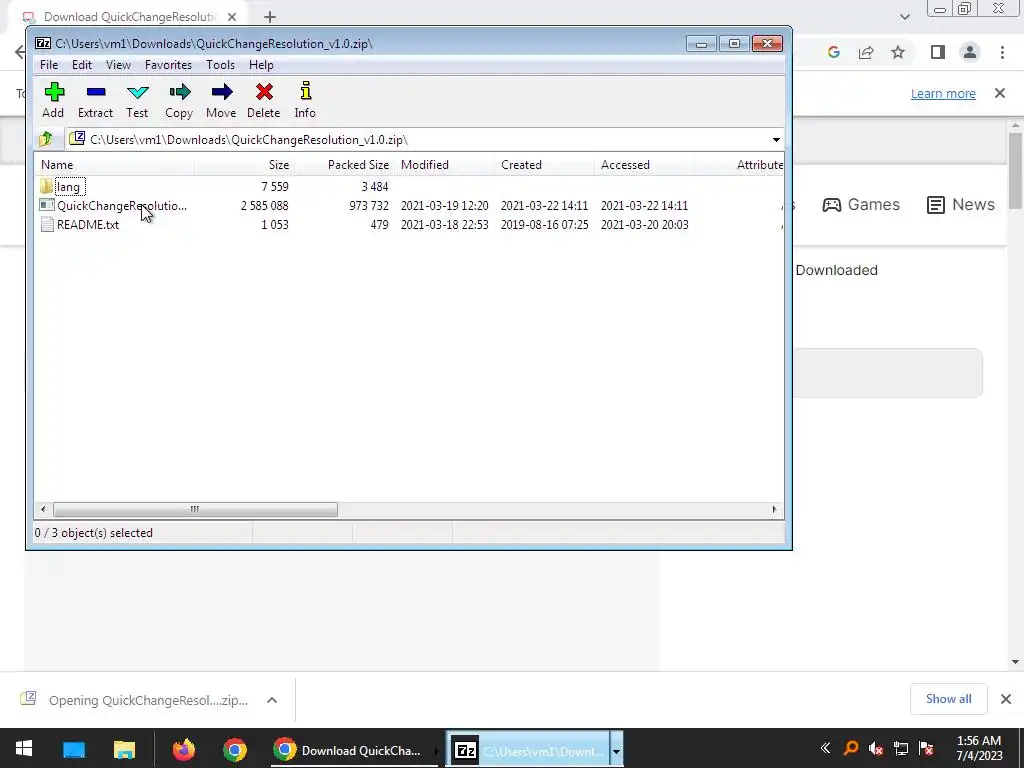The image size is (1024, 768).
Task: Click the README.txt file icon
Action: pos(47,225)
